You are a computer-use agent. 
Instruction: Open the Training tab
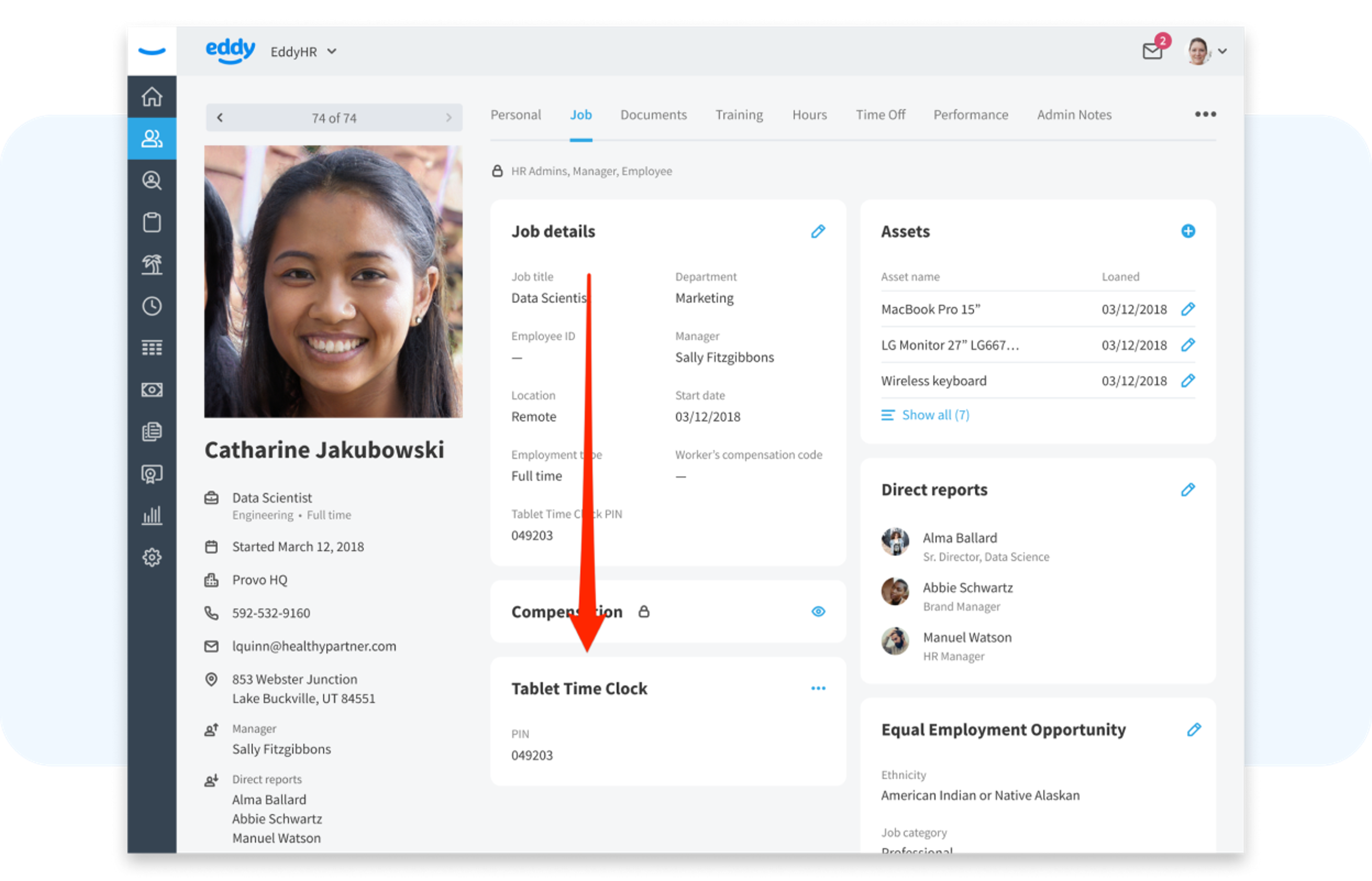tap(739, 115)
